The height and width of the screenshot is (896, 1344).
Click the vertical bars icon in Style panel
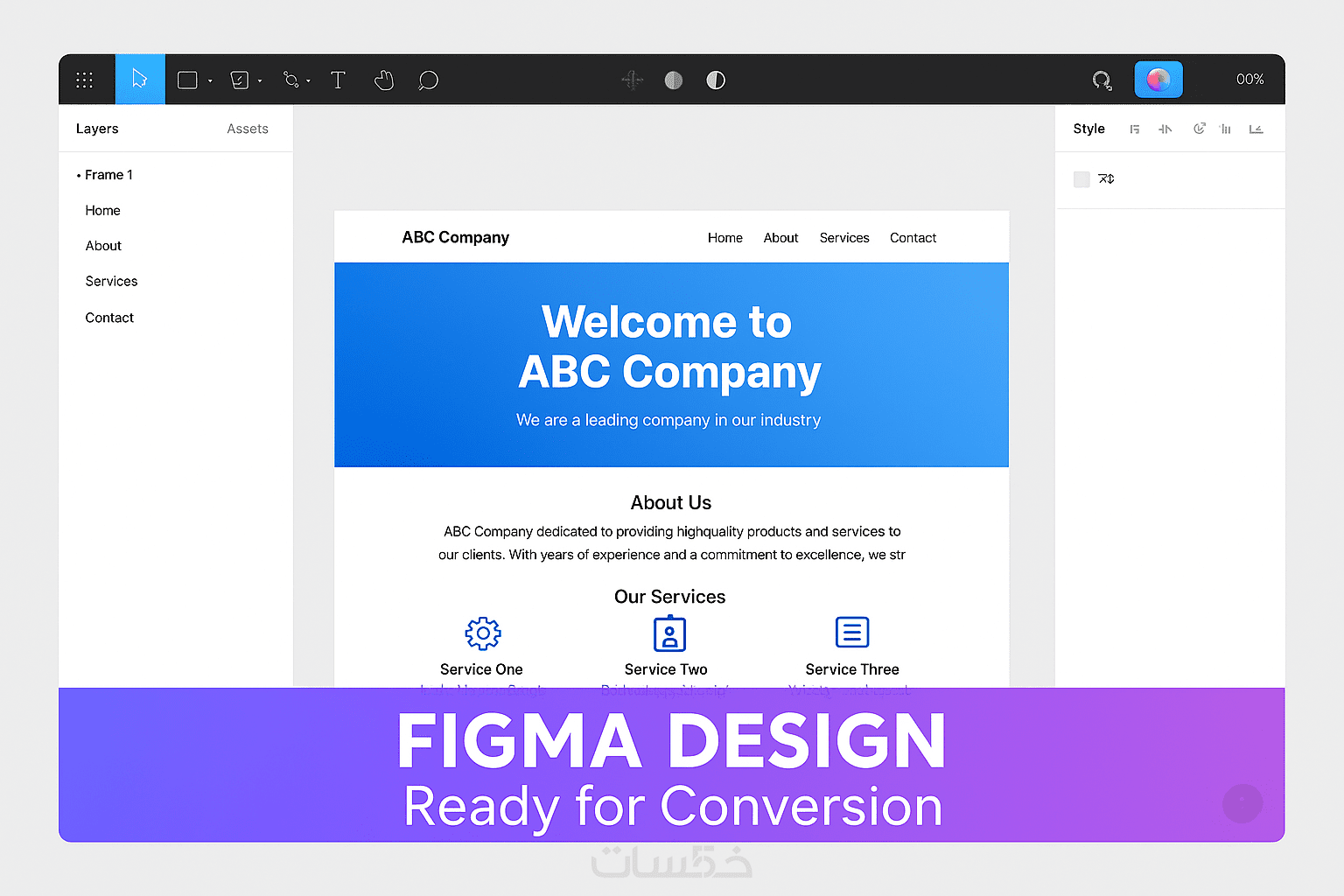(x=1226, y=129)
